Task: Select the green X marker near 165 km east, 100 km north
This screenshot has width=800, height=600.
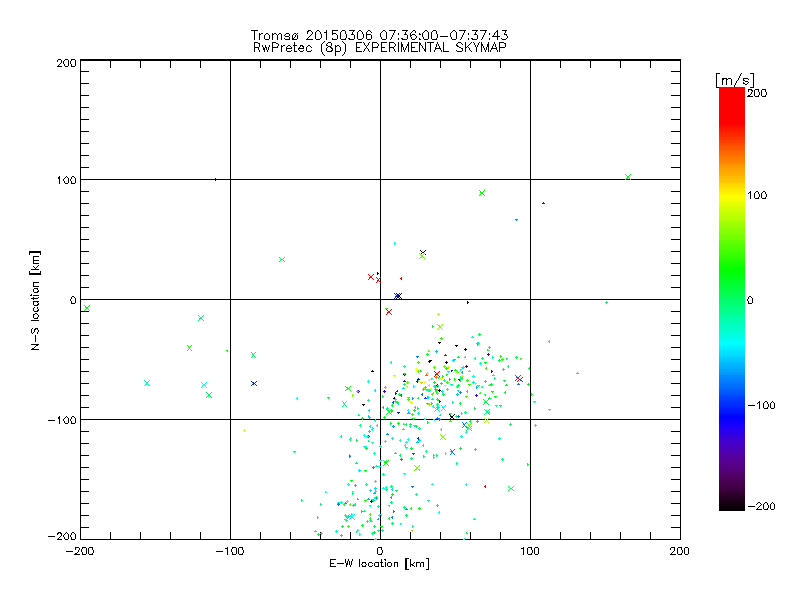Action: pyautogui.click(x=628, y=177)
